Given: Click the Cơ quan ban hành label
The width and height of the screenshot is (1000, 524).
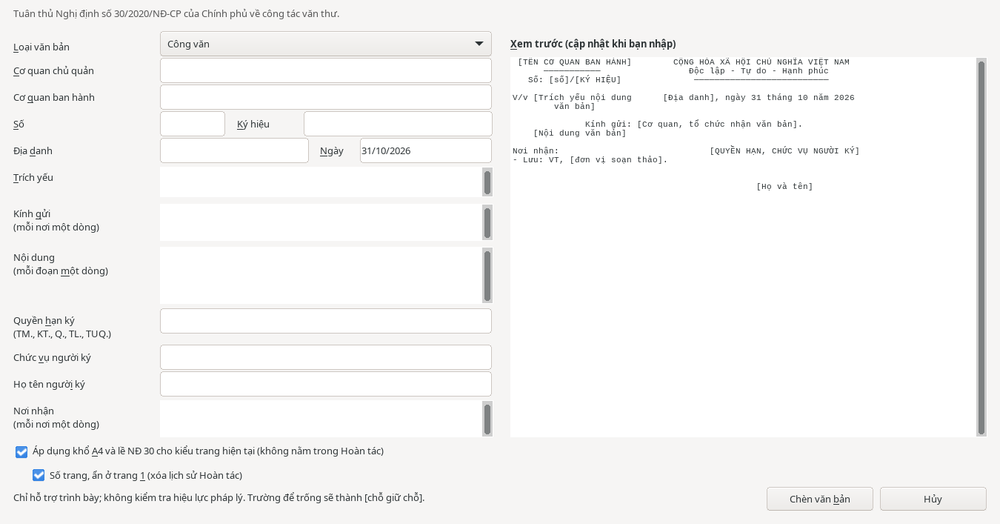Looking at the screenshot, I should click(54, 98).
